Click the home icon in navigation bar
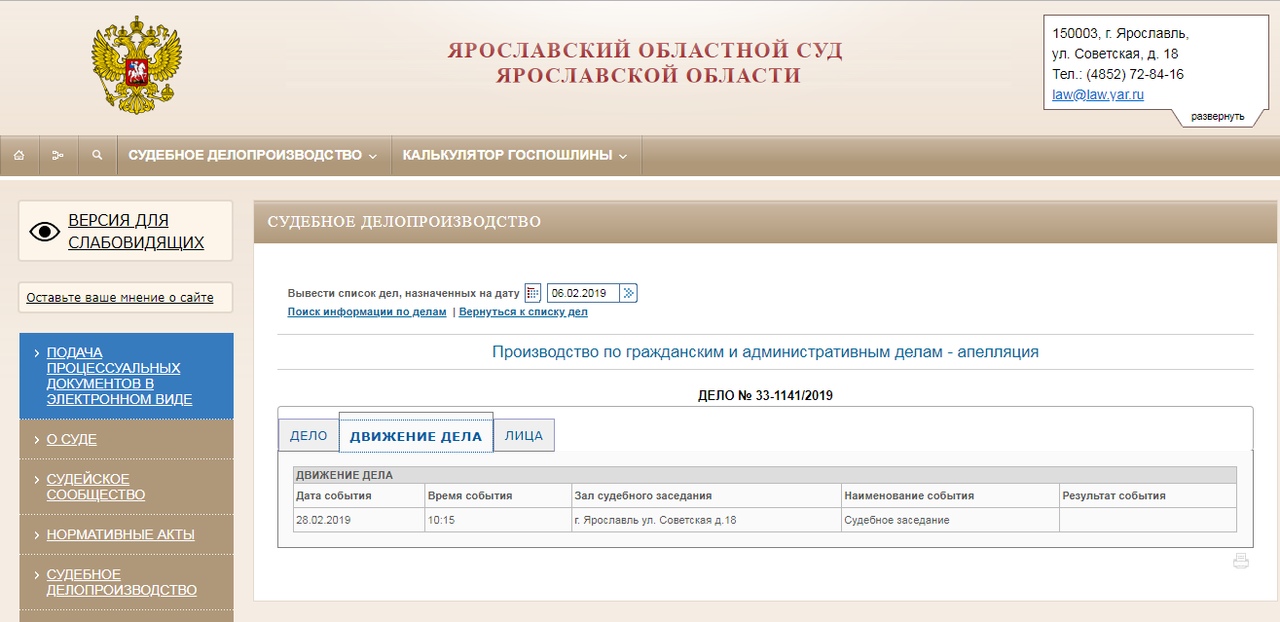Screen dimensions: 1280x622 (19, 156)
